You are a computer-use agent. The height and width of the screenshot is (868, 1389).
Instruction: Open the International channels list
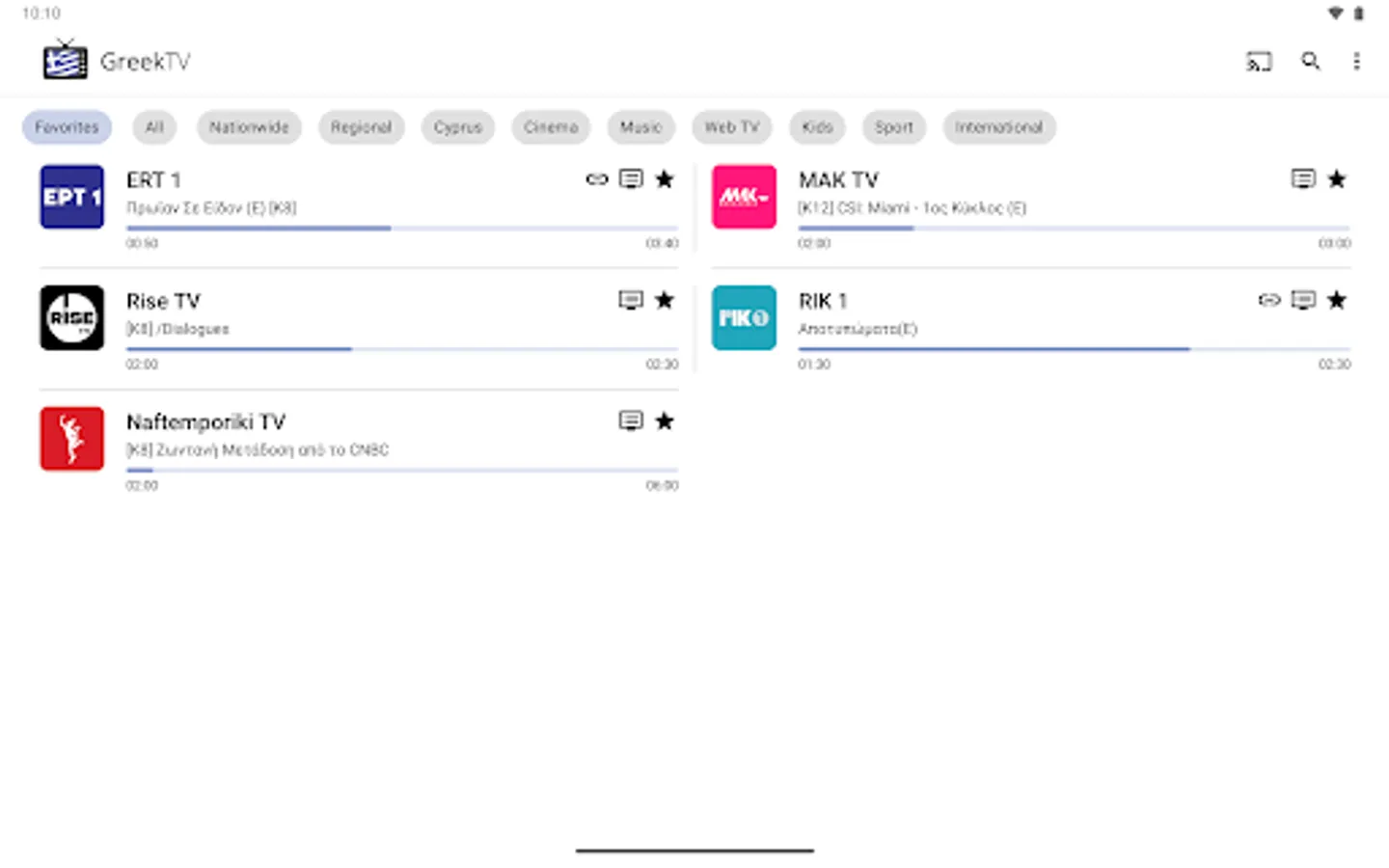pos(999,126)
